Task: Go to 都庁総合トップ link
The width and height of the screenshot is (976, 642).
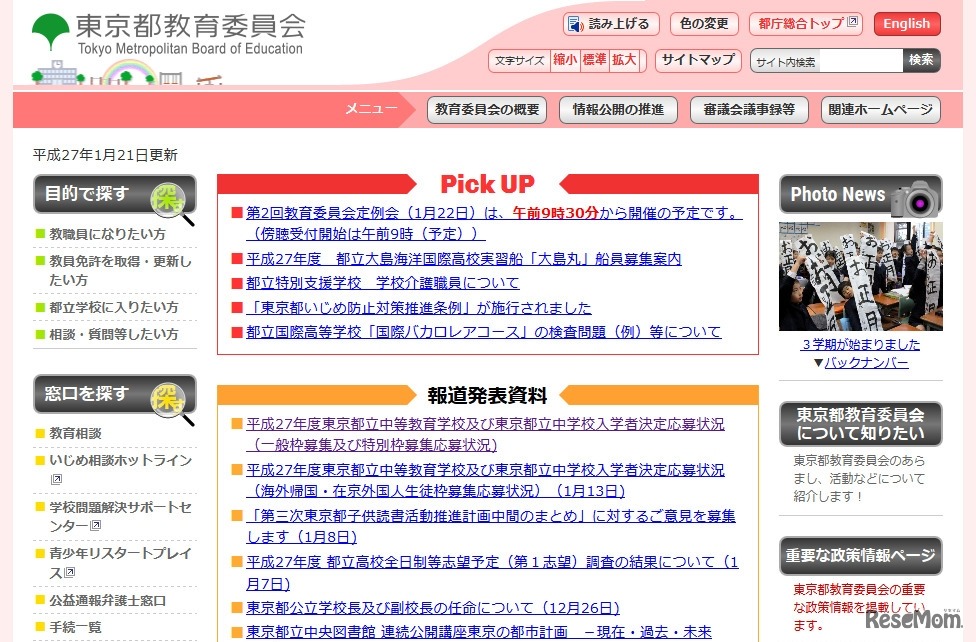Action: coord(806,24)
